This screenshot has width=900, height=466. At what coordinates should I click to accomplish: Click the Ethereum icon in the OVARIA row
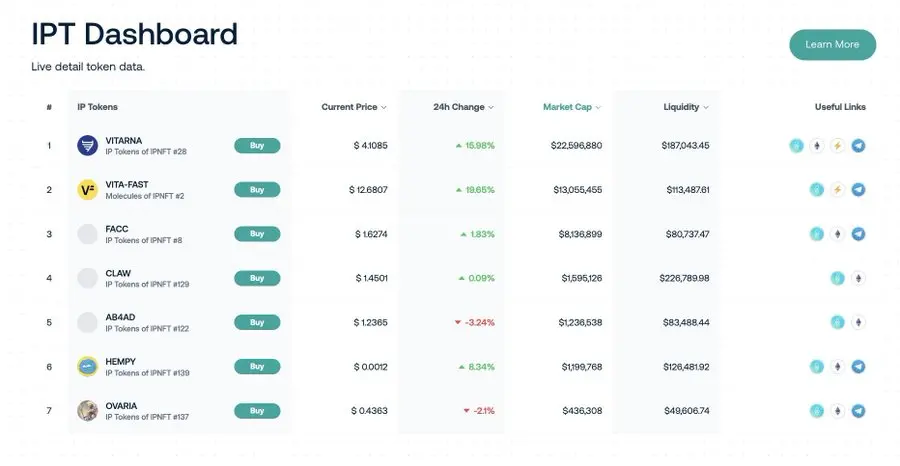tap(837, 411)
